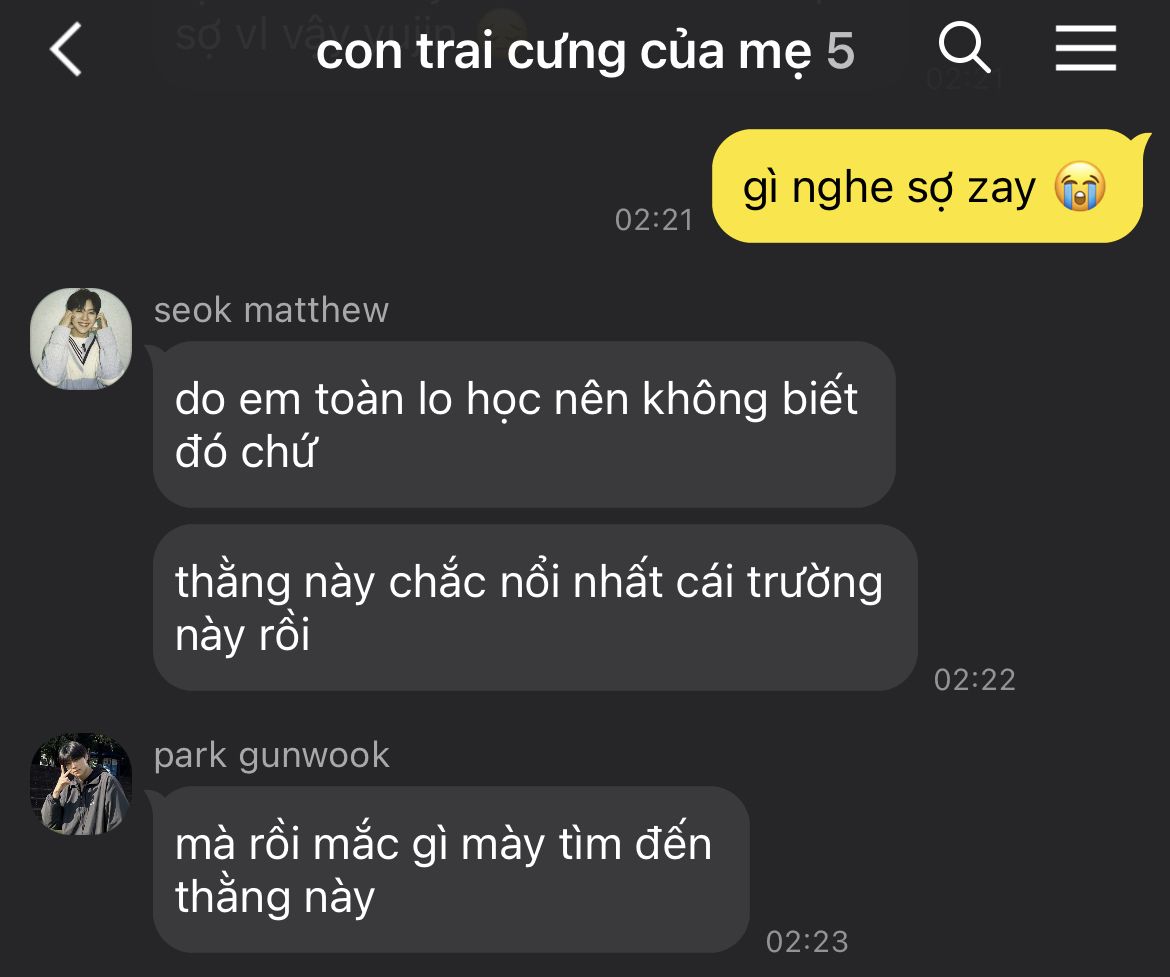Tap the member count number 5
The width and height of the screenshot is (1170, 977).
point(840,51)
